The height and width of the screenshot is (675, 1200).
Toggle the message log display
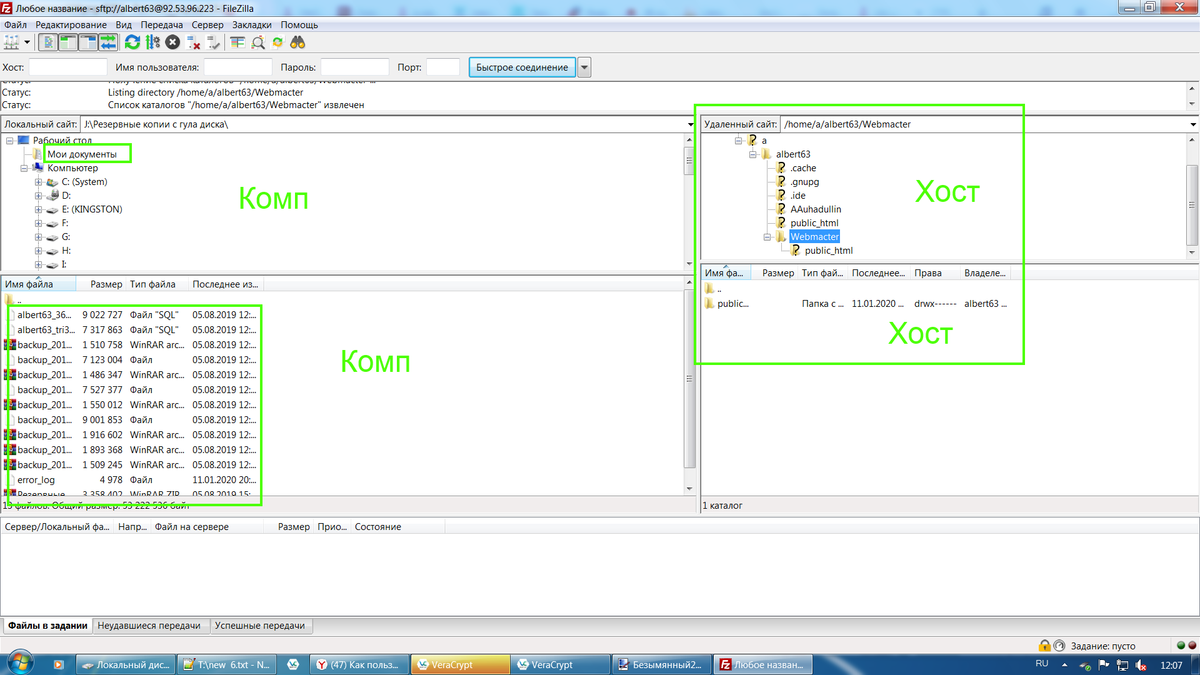pyautogui.click(x=49, y=42)
